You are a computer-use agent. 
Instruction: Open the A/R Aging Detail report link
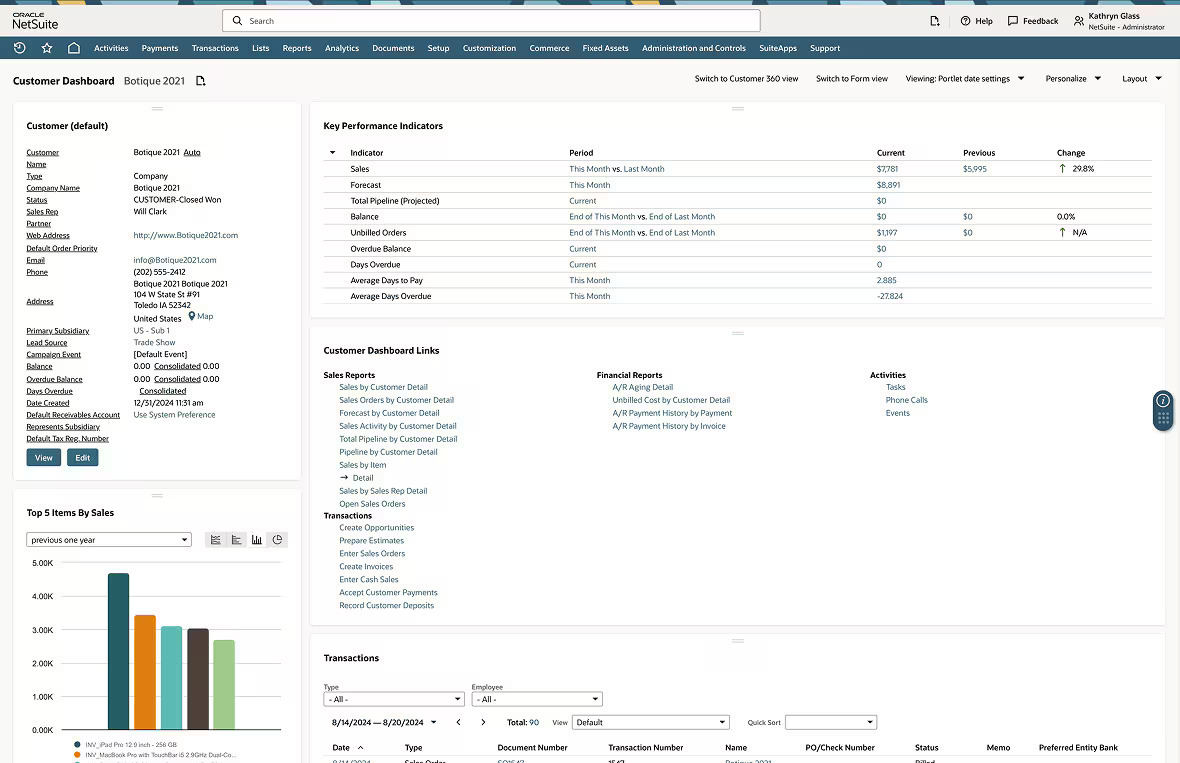(644, 387)
